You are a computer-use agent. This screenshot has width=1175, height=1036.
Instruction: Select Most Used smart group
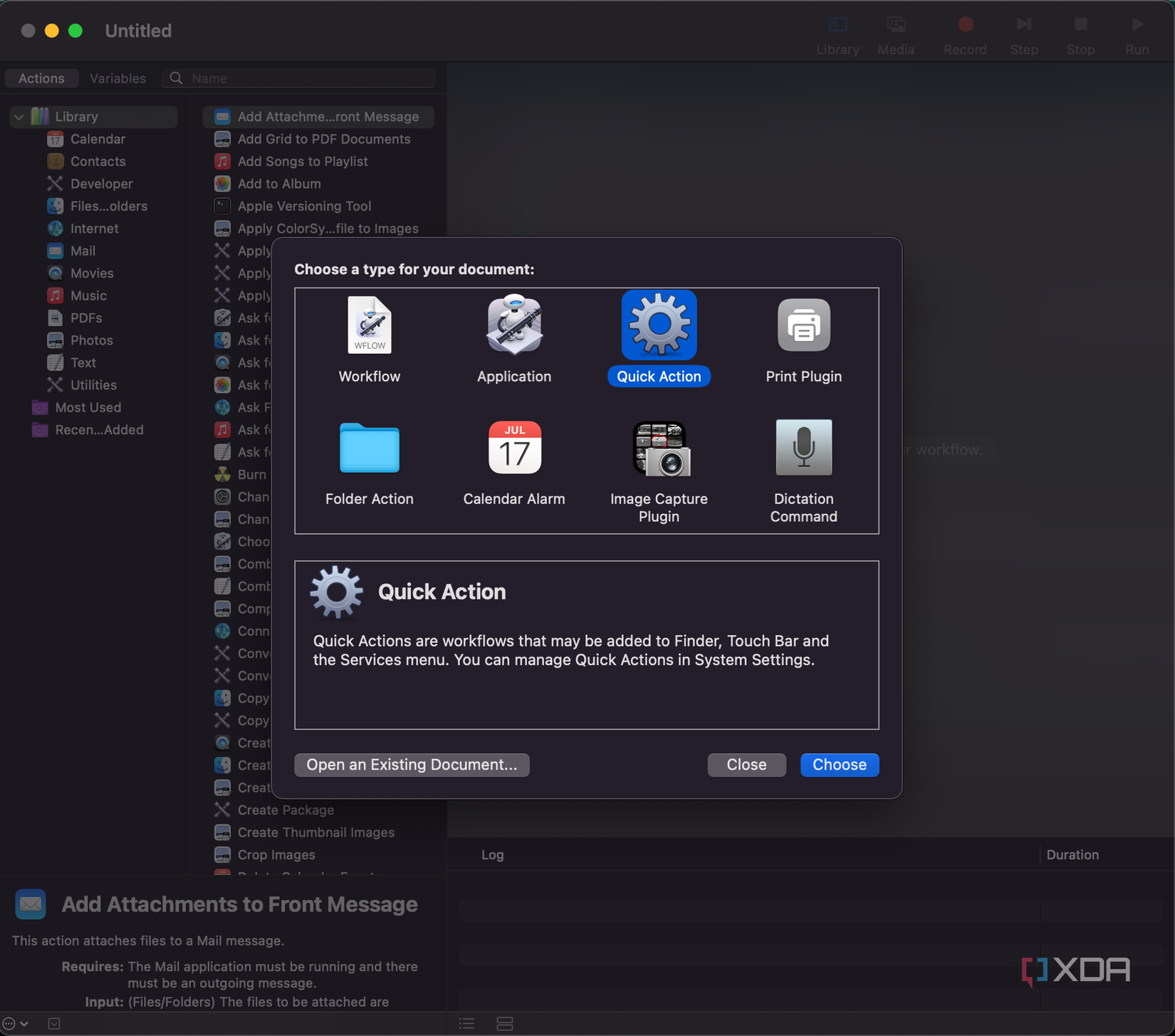88,407
